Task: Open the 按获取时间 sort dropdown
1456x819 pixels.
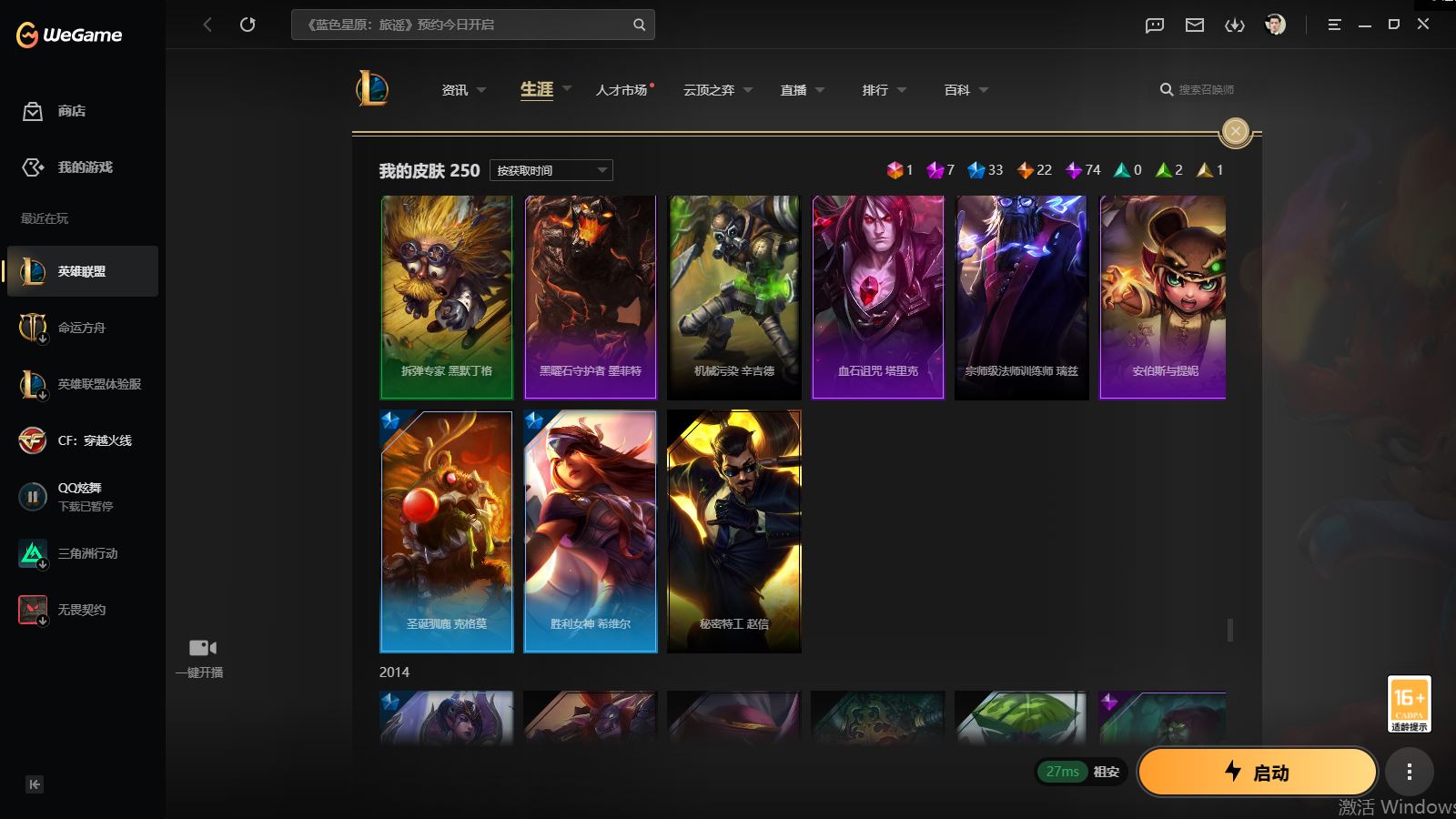Action: coord(551,170)
